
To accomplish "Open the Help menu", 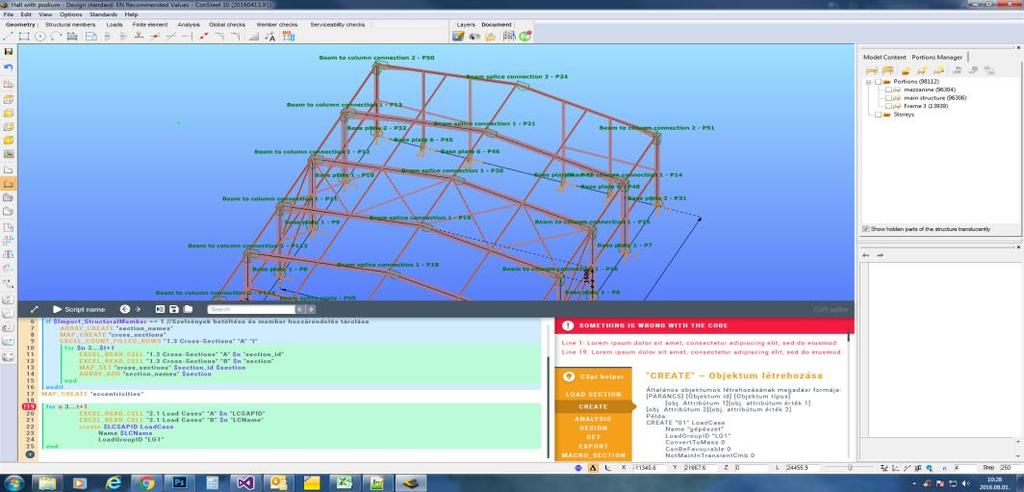I will [x=131, y=14].
